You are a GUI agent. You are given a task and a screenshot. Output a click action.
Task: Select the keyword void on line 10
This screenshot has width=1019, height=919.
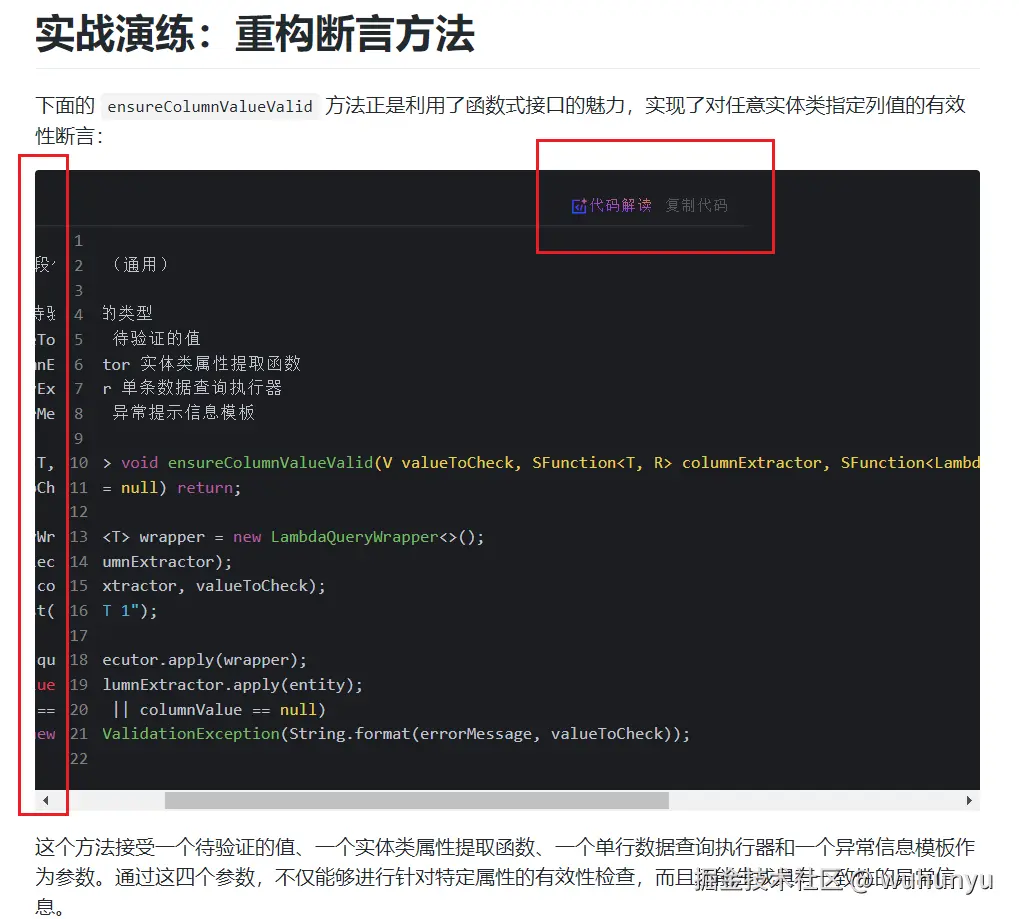[139, 462]
